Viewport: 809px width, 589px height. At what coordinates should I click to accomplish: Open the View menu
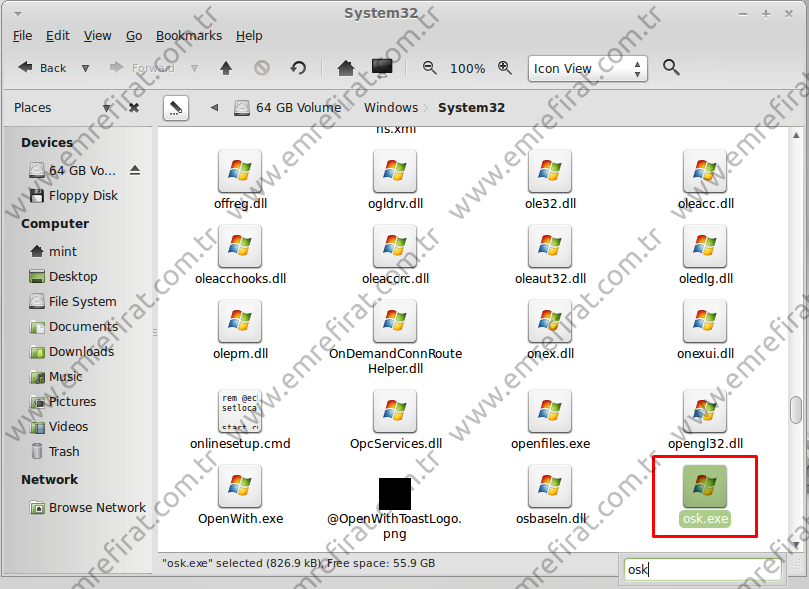click(x=97, y=35)
